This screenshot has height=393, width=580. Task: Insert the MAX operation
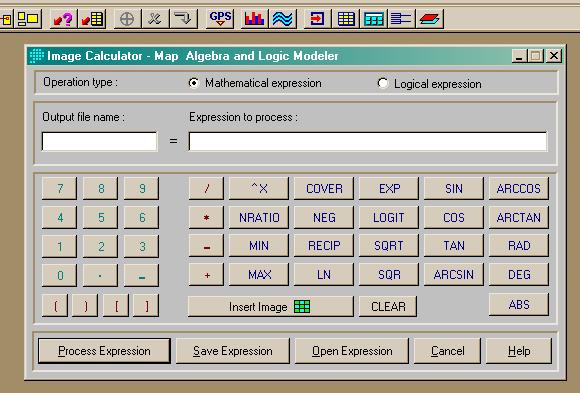[x=259, y=275]
